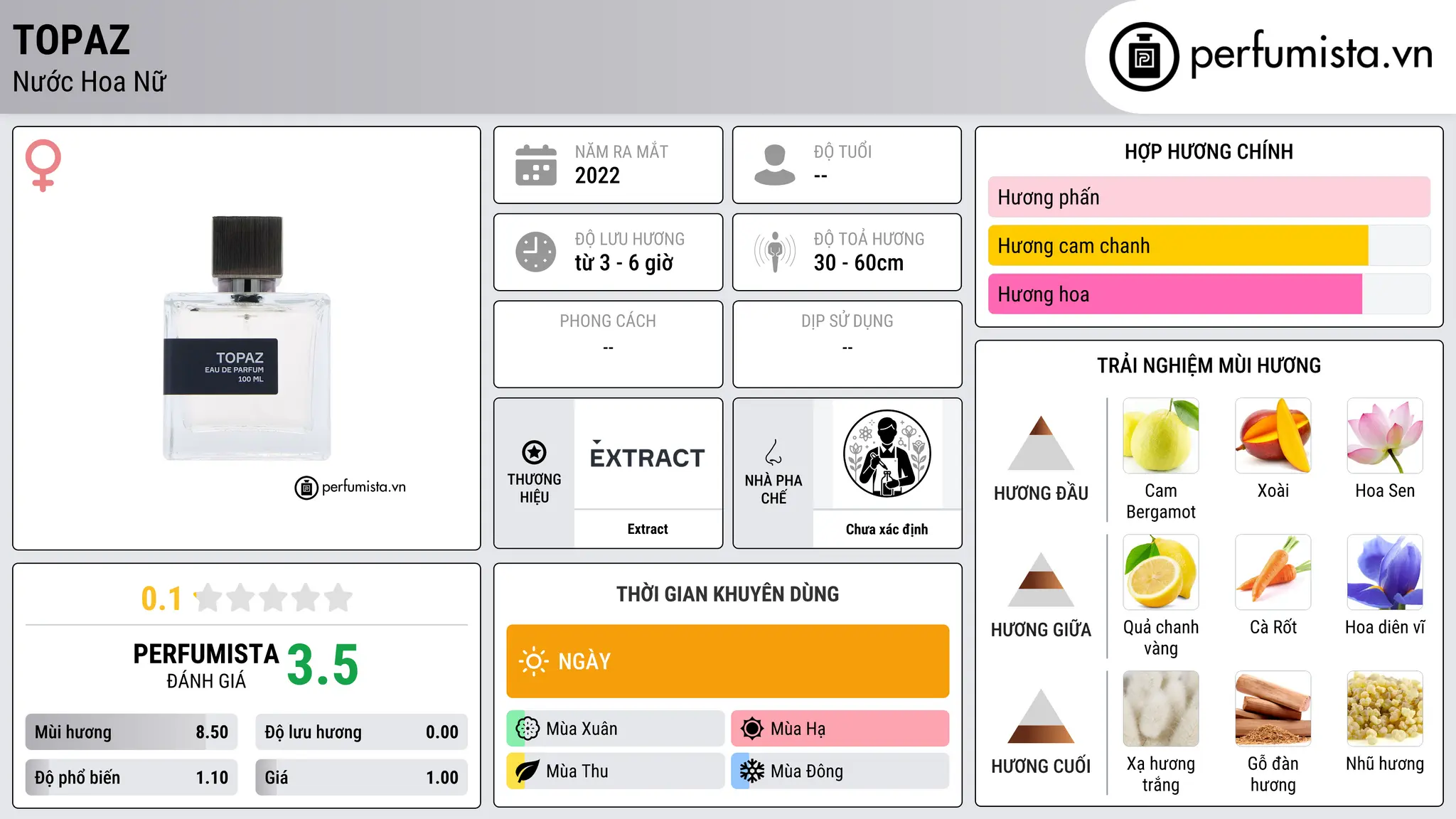This screenshot has width=1456, height=819.
Task: Click the Nước Hoa Nữ subtitle
Action: click(x=90, y=82)
